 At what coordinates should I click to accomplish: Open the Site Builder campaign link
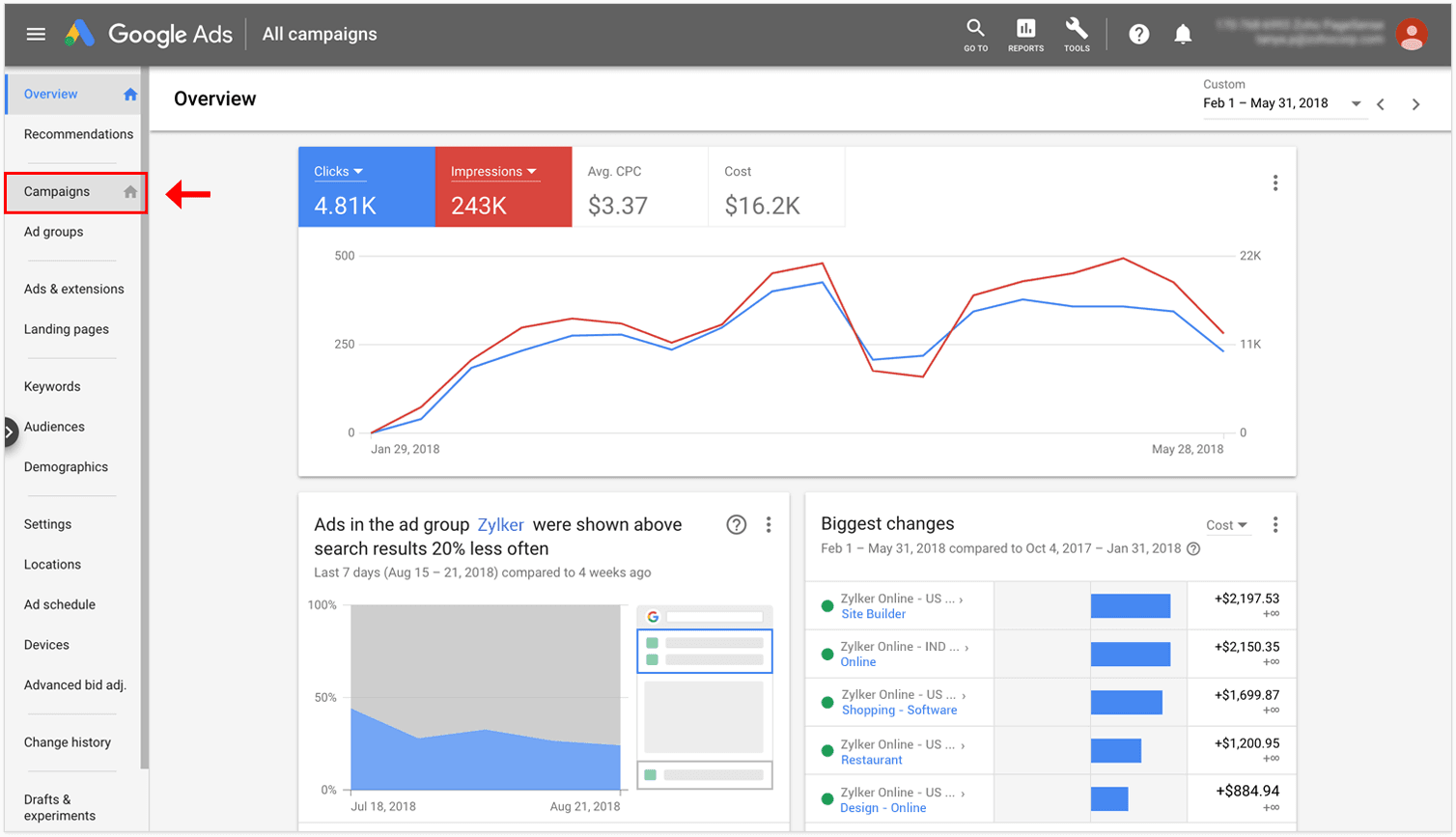[x=873, y=614]
